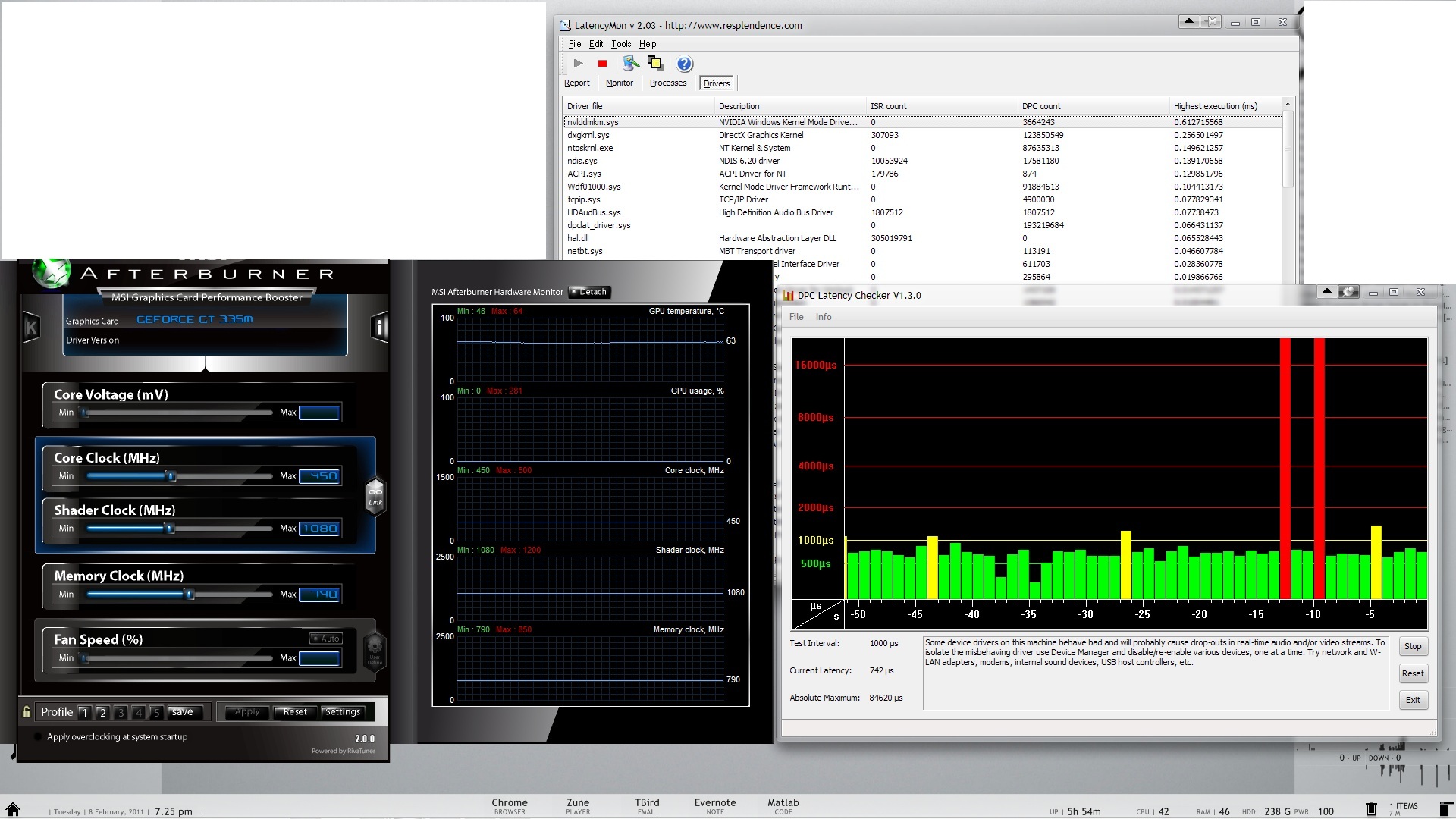Click Reset in DPC Latency Checker
This screenshot has height=819, width=1456.
(x=1413, y=673)
